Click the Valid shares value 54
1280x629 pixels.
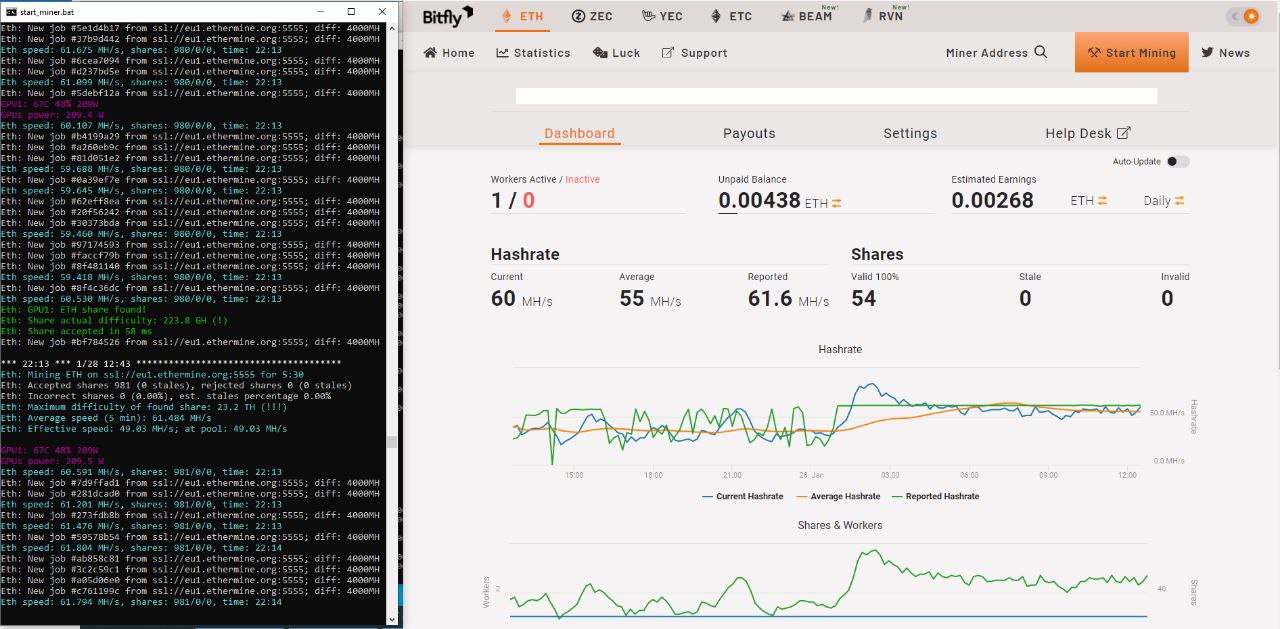(x=863, y=298)
